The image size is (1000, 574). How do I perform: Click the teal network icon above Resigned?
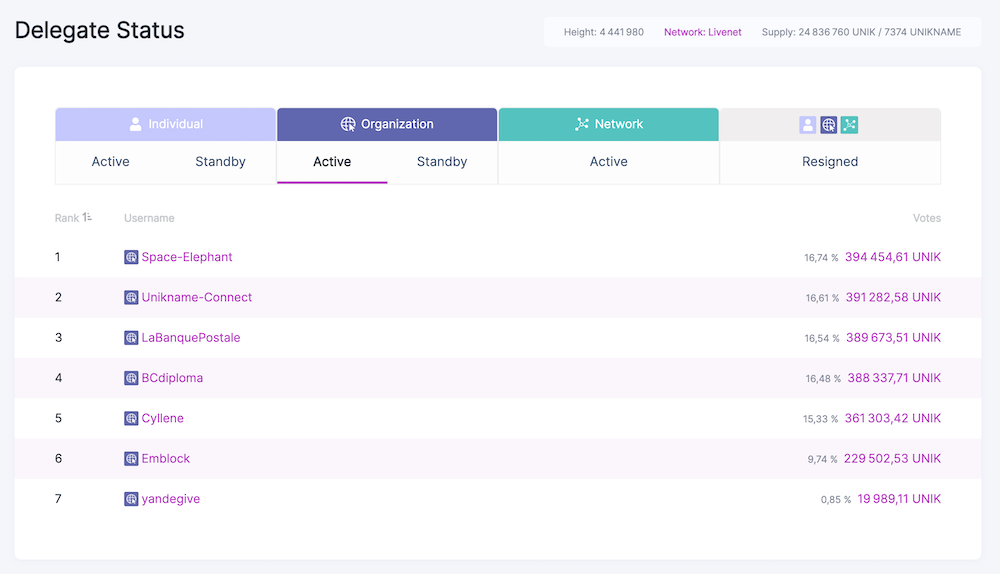(849, 125)
